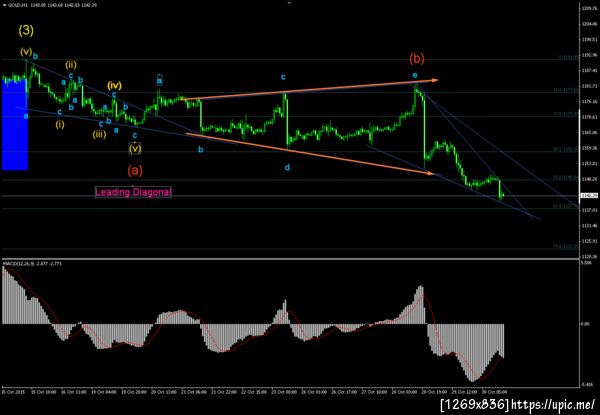Click the 1176.16 price axis value

tap(589, 101)
